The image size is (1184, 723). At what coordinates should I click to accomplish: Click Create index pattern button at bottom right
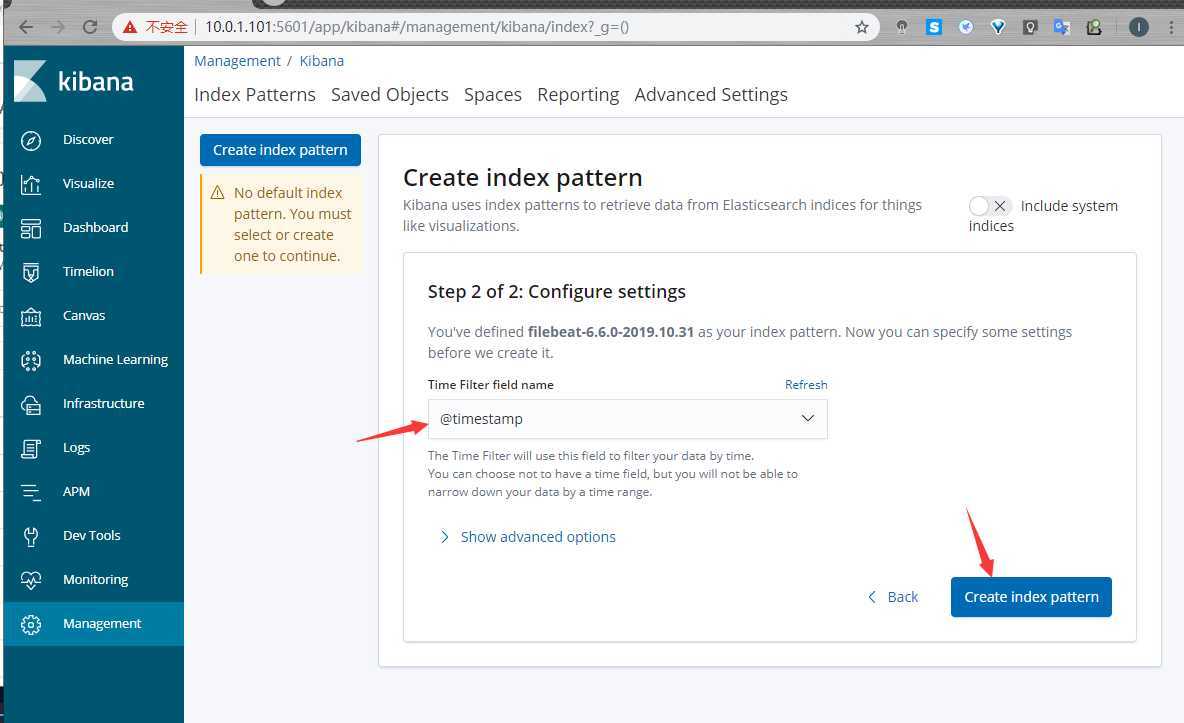pyautogui.click(x=1031, y=597)
